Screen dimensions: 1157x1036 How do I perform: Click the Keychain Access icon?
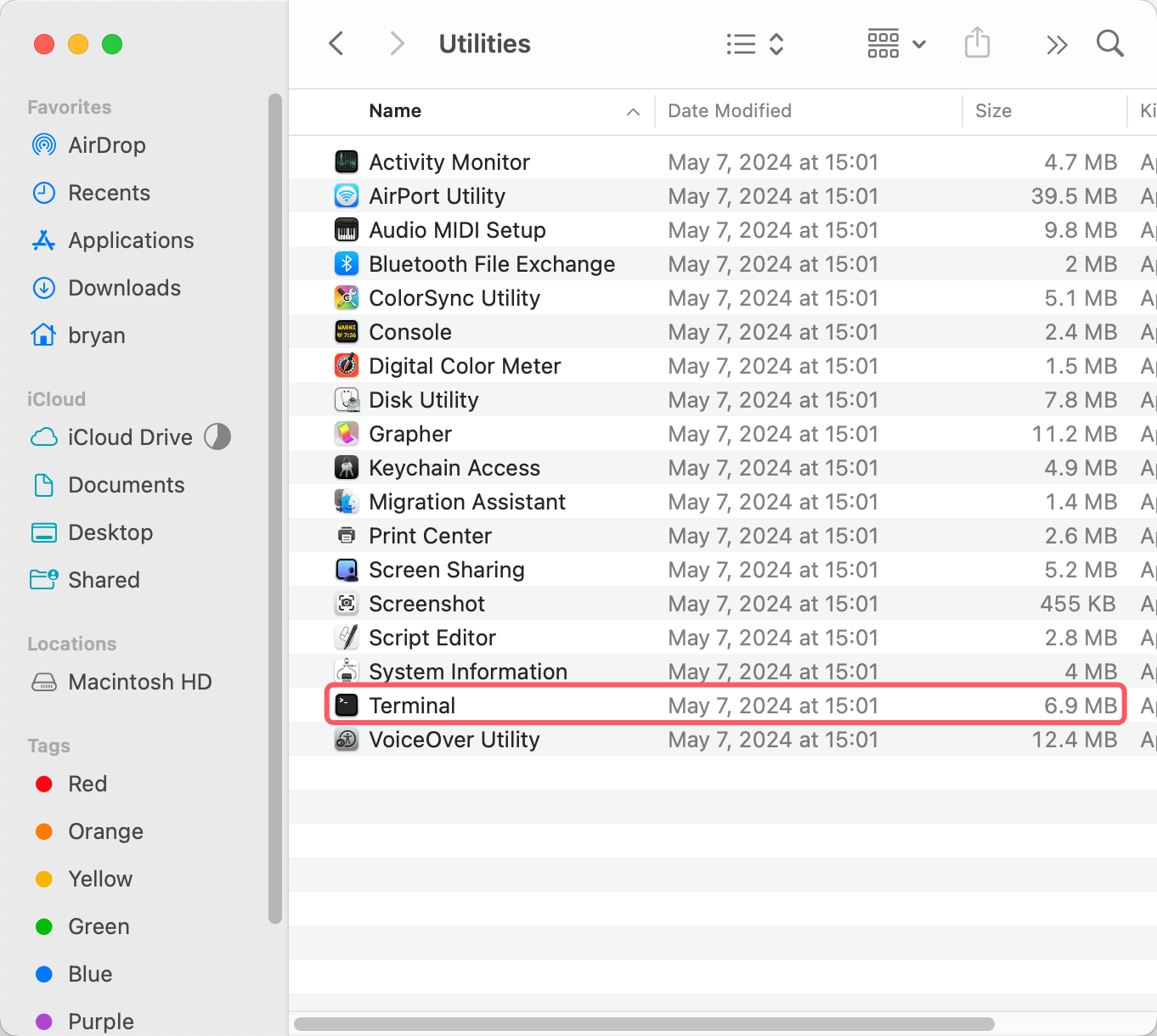(x=347, y=468)
